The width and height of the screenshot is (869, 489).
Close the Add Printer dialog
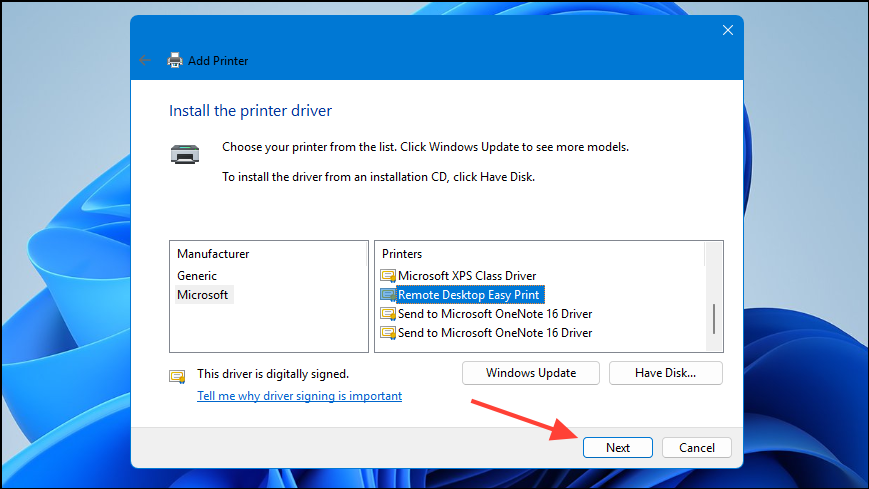728,30
